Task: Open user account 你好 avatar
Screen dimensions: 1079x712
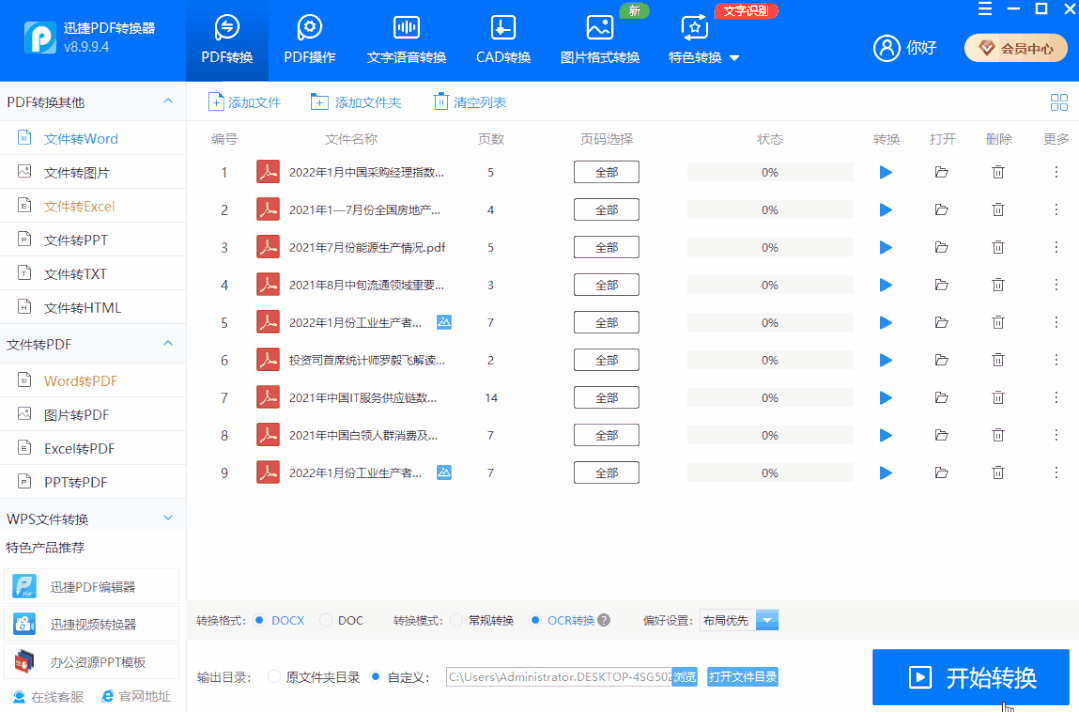Action: pos(886,48)
